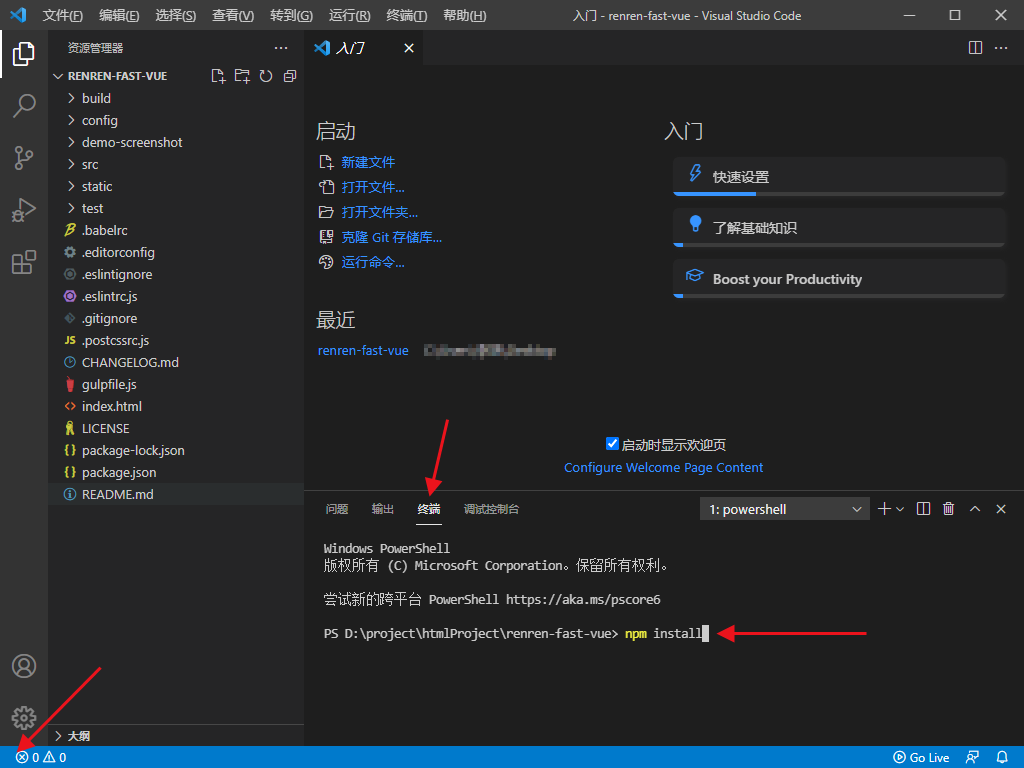Click New Folder icon in explorer header
1024x768 pixels.
(242, 76)
